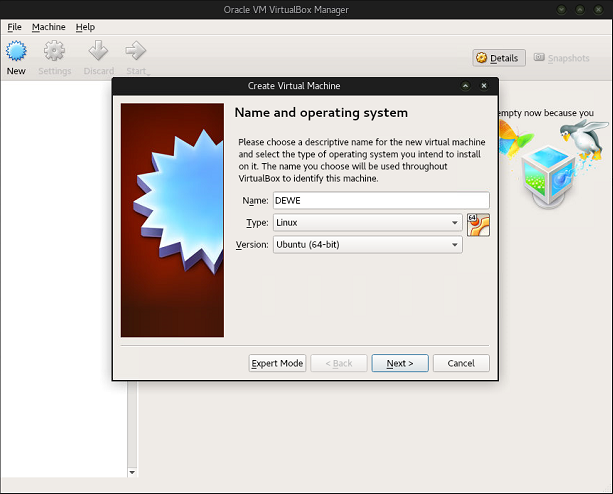The image size is (613, 494).
Task: Switch to the Snapshots view button
Action: tap(562, 58)
